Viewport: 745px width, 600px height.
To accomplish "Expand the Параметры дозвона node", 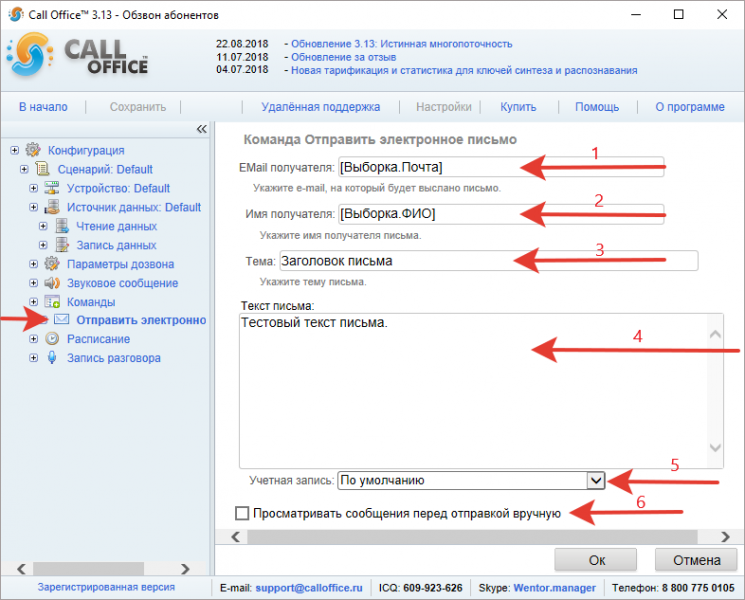I will (34, 264).
